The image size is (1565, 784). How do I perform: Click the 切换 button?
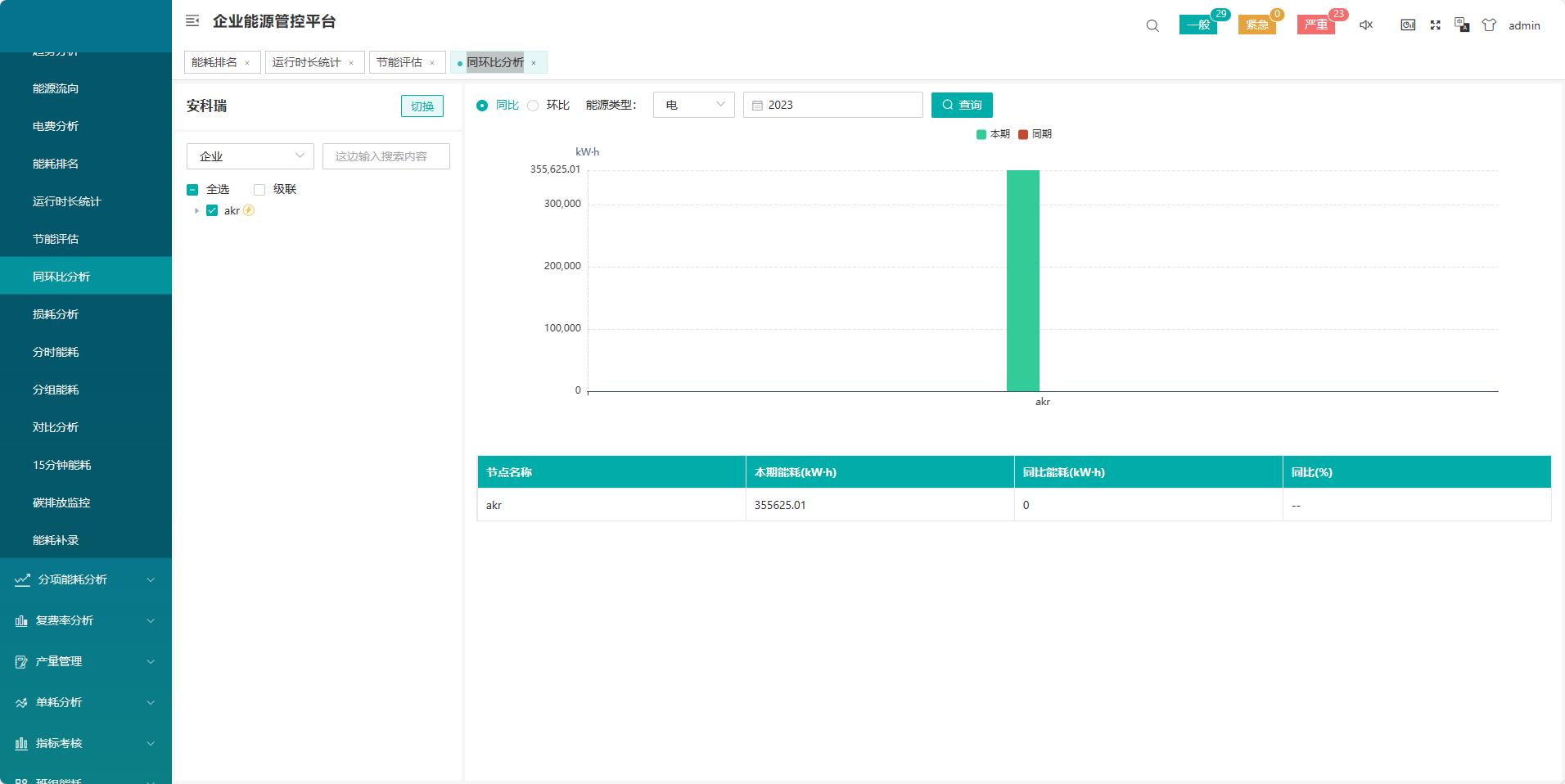(422, 106)
